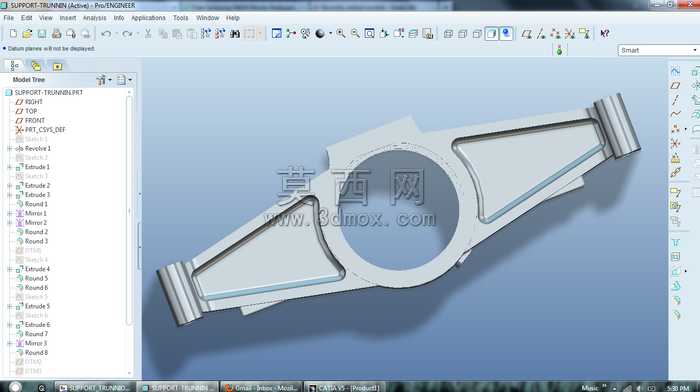Open the Analysis menu
Image resolution: width=700 pixels, height=392 pixels.
coord(95,18)
